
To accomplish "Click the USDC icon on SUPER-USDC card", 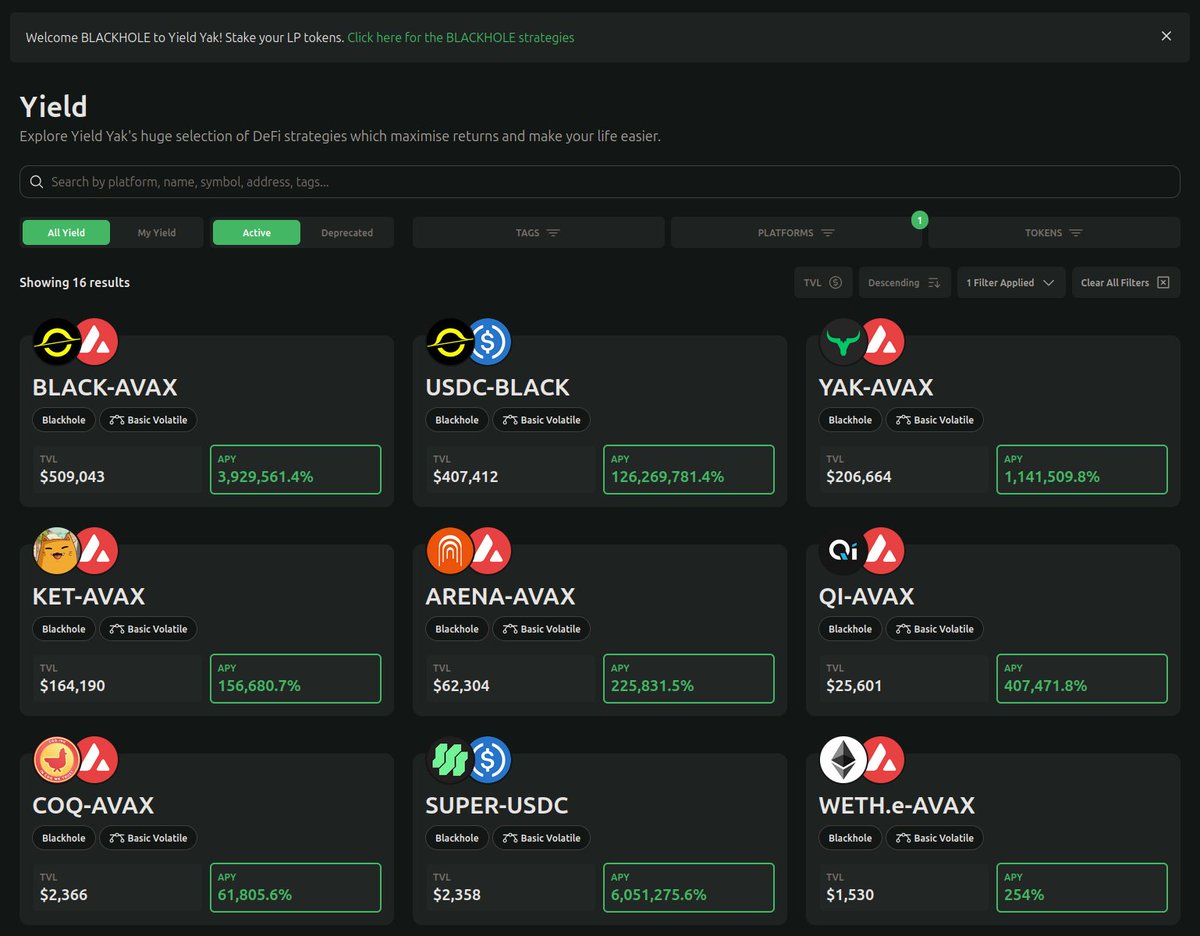I will [490, 760].
